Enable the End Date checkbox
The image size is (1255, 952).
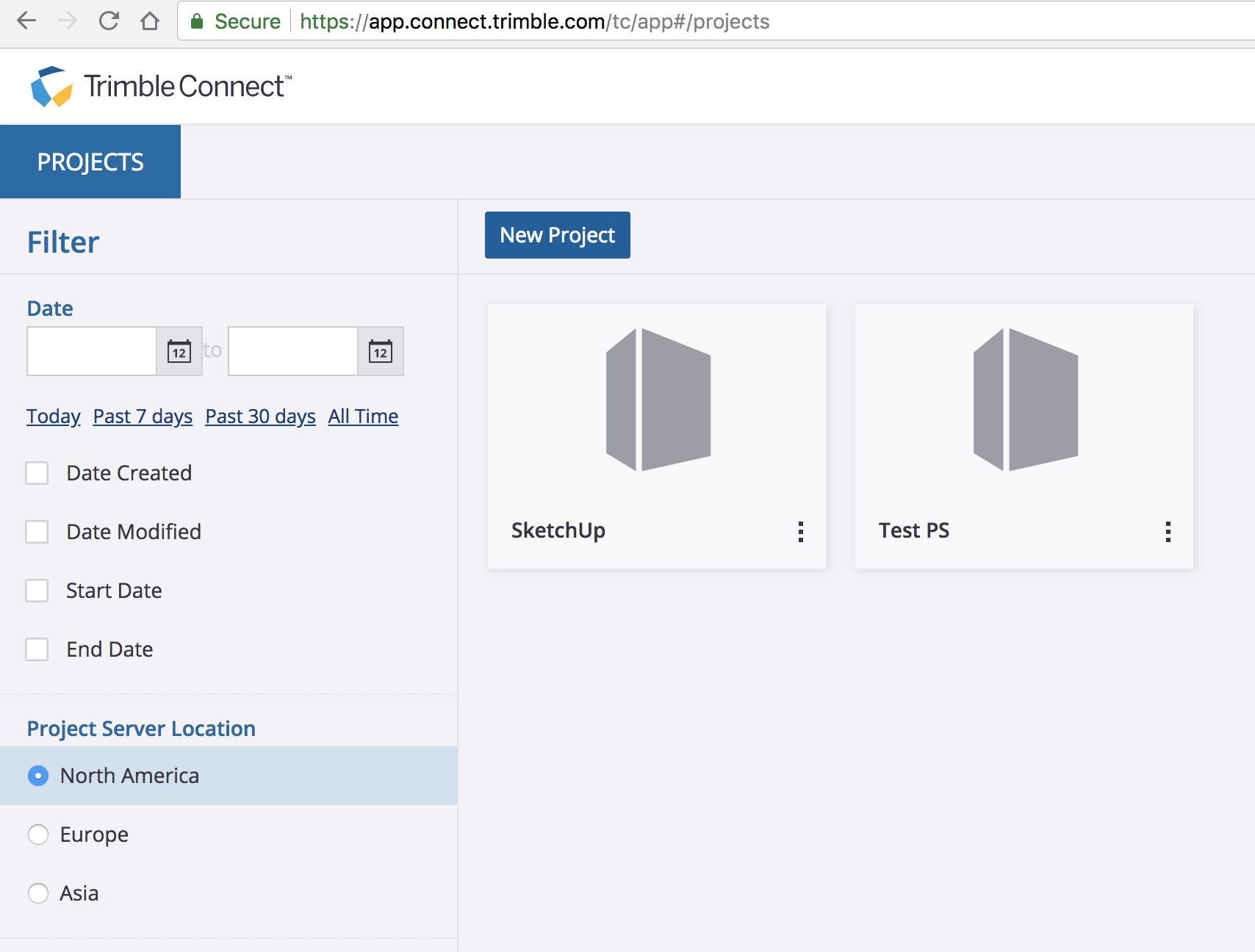click(x=37, y=649)
